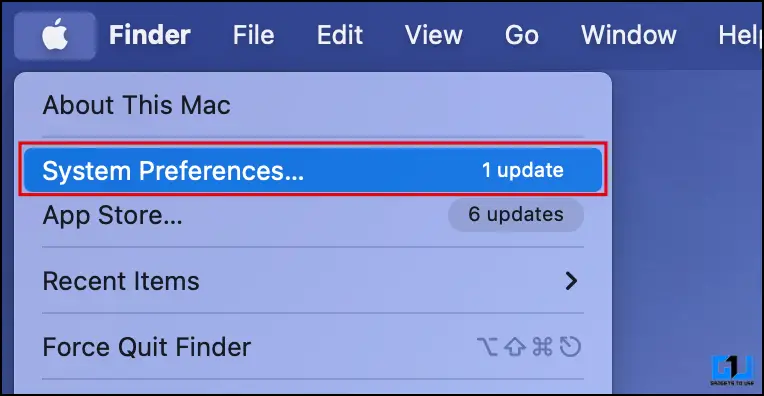This screenshot has height=396, width=764.
Task: Click the Finder menu title
Action: tap(150, 35)
